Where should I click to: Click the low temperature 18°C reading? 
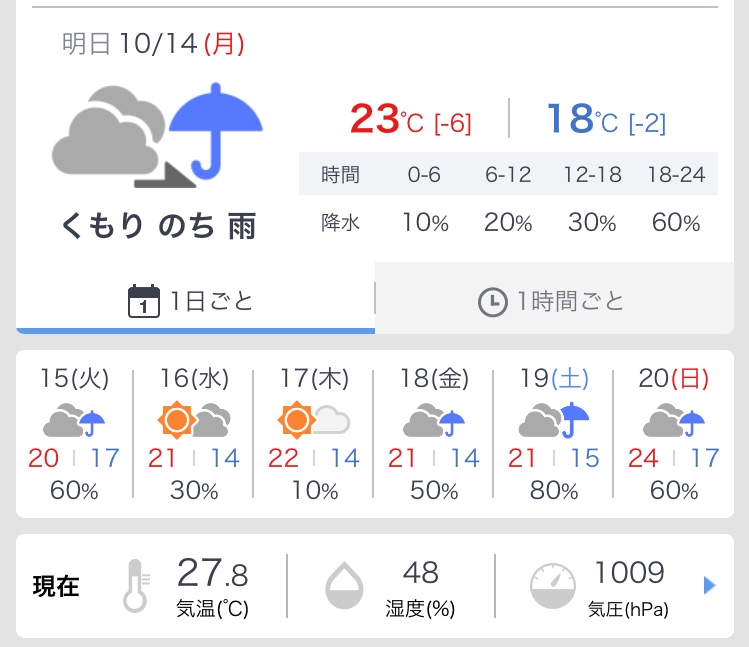606,120
